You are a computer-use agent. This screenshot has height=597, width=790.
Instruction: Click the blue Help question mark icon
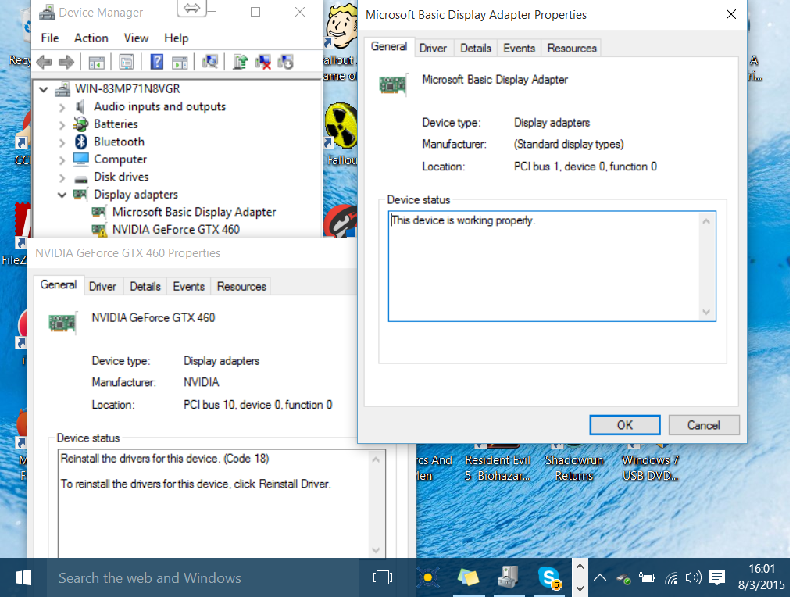coord(157,62)
